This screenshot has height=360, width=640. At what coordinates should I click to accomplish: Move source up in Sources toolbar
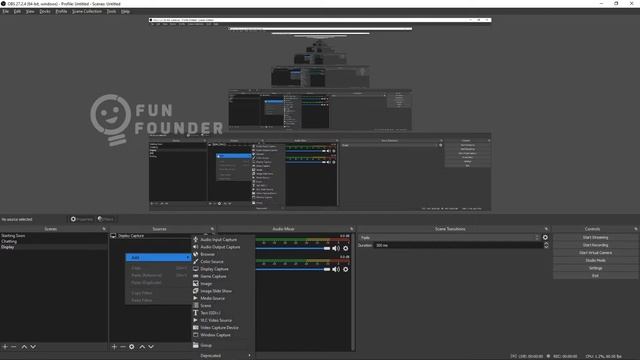tap(142, 347)
